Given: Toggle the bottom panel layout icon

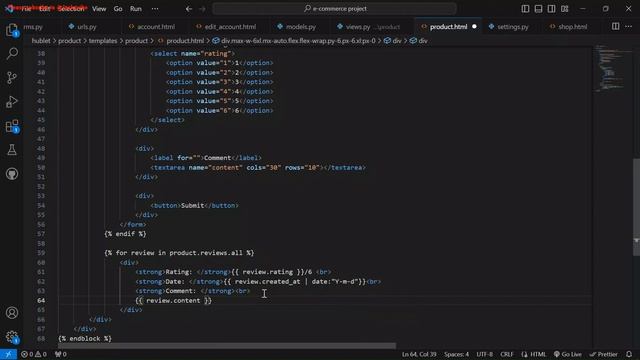Looking at the screenshot, I should point(538,9).
